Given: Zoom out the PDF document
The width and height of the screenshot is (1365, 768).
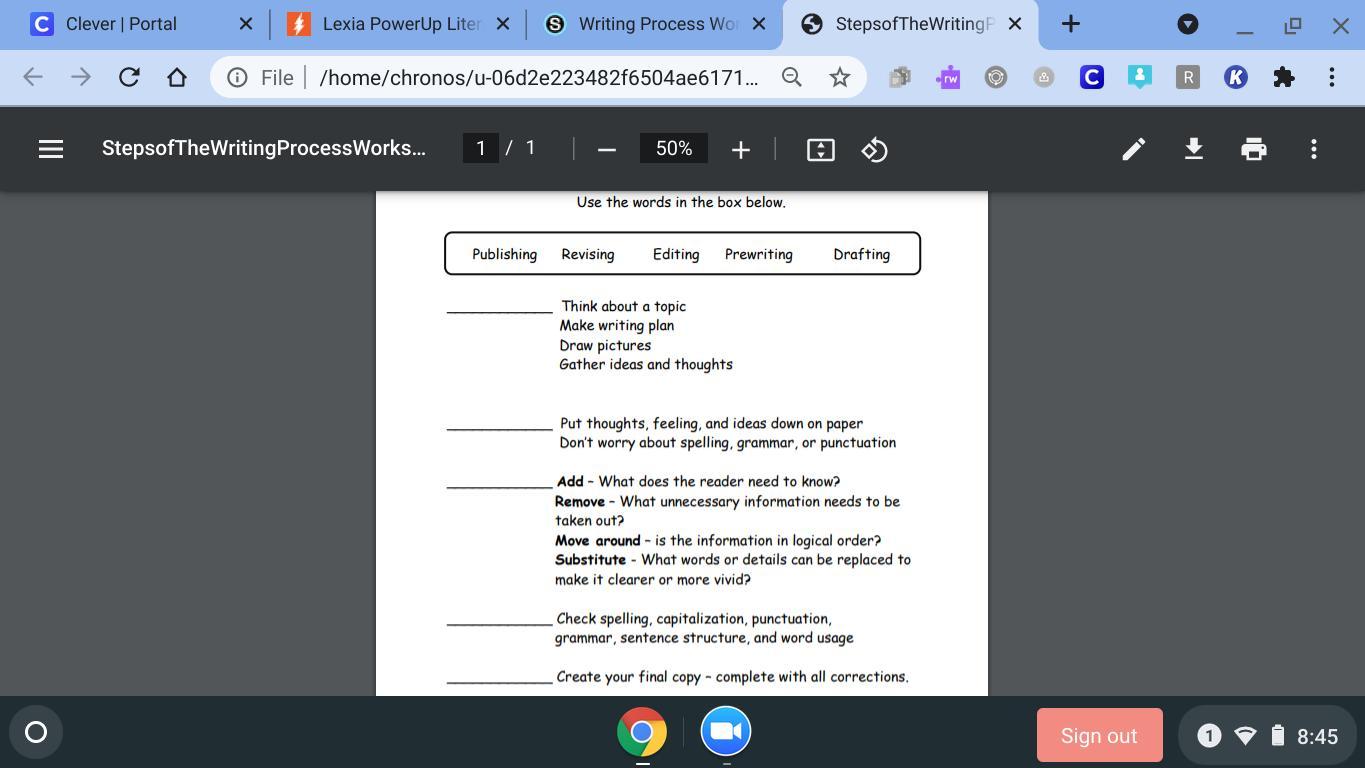Looking at the screenshot, I should (x=606, y=149).
